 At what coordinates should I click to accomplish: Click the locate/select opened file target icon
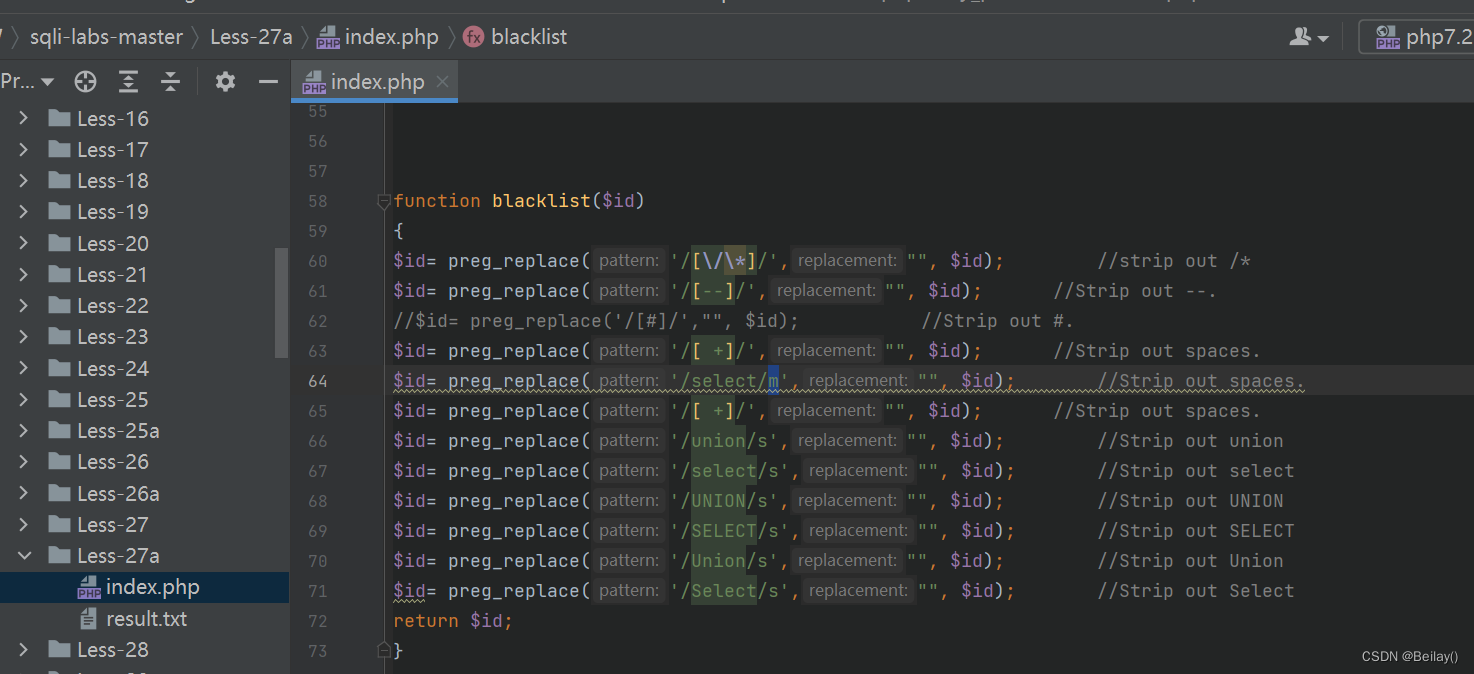point(86,82)
